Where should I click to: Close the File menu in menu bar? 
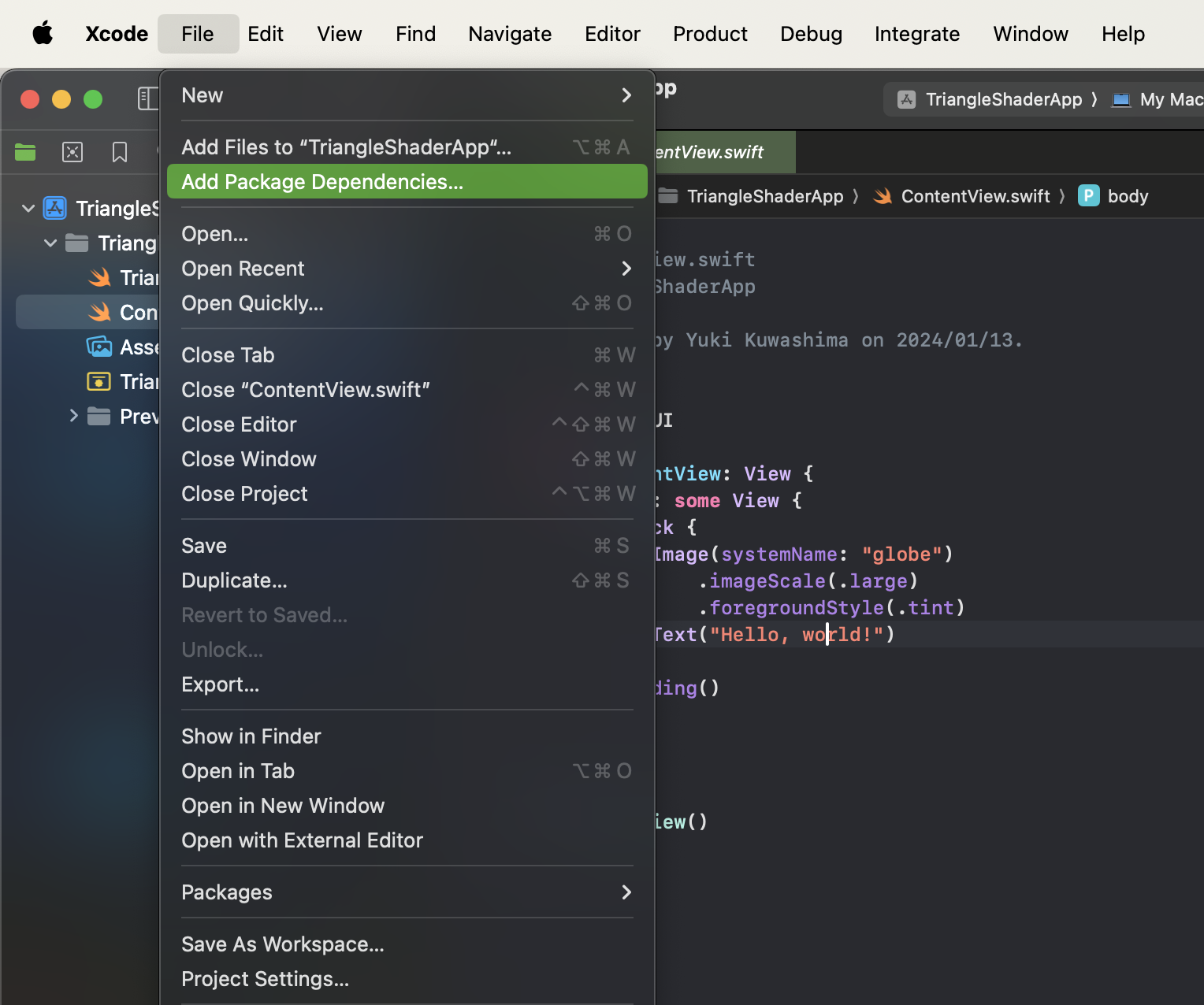click(198, 34)
